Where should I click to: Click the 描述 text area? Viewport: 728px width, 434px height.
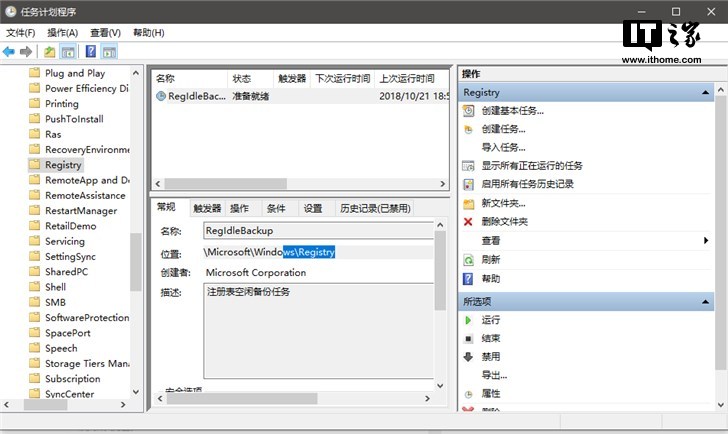(318, 331)
